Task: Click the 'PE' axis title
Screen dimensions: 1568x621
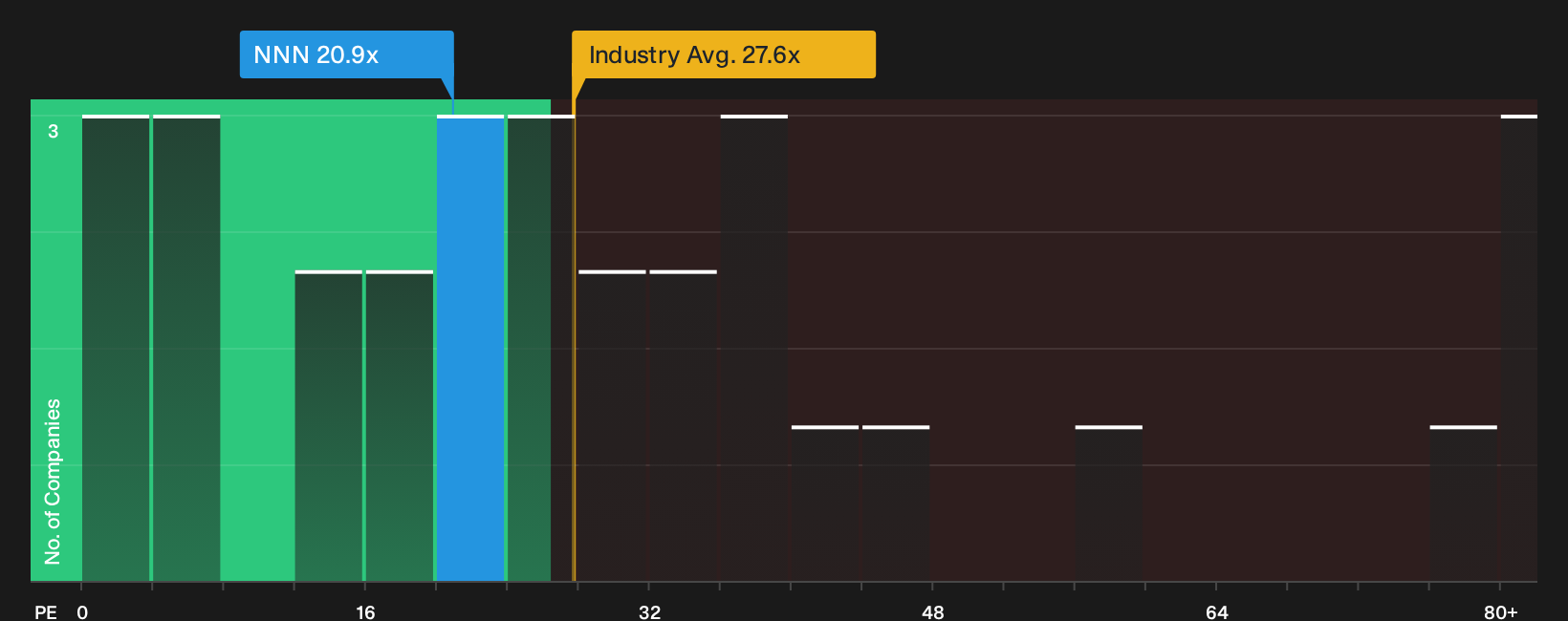Action: [x=45, y=611]
